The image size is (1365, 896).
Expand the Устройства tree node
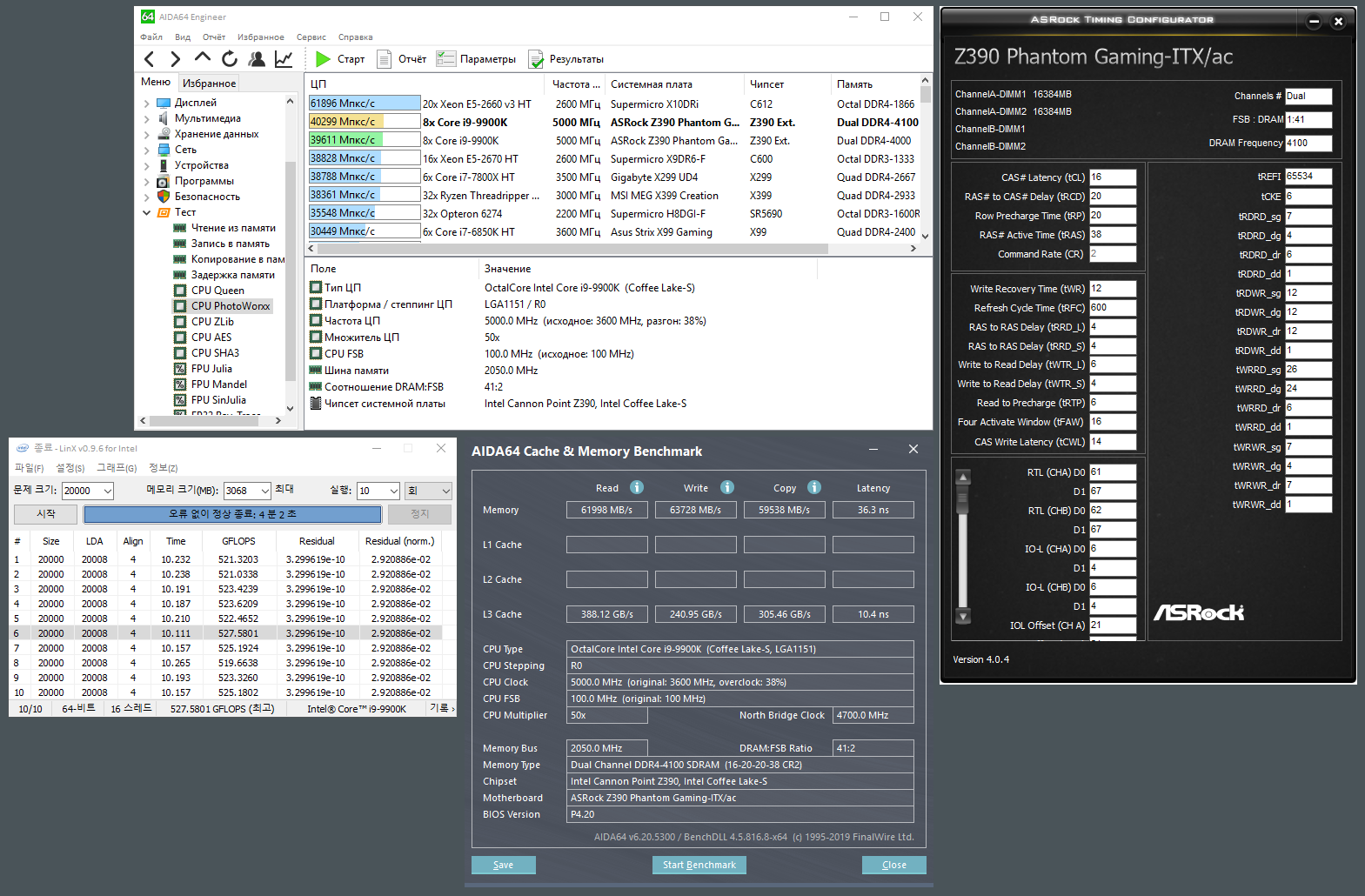tap(146, 165)
